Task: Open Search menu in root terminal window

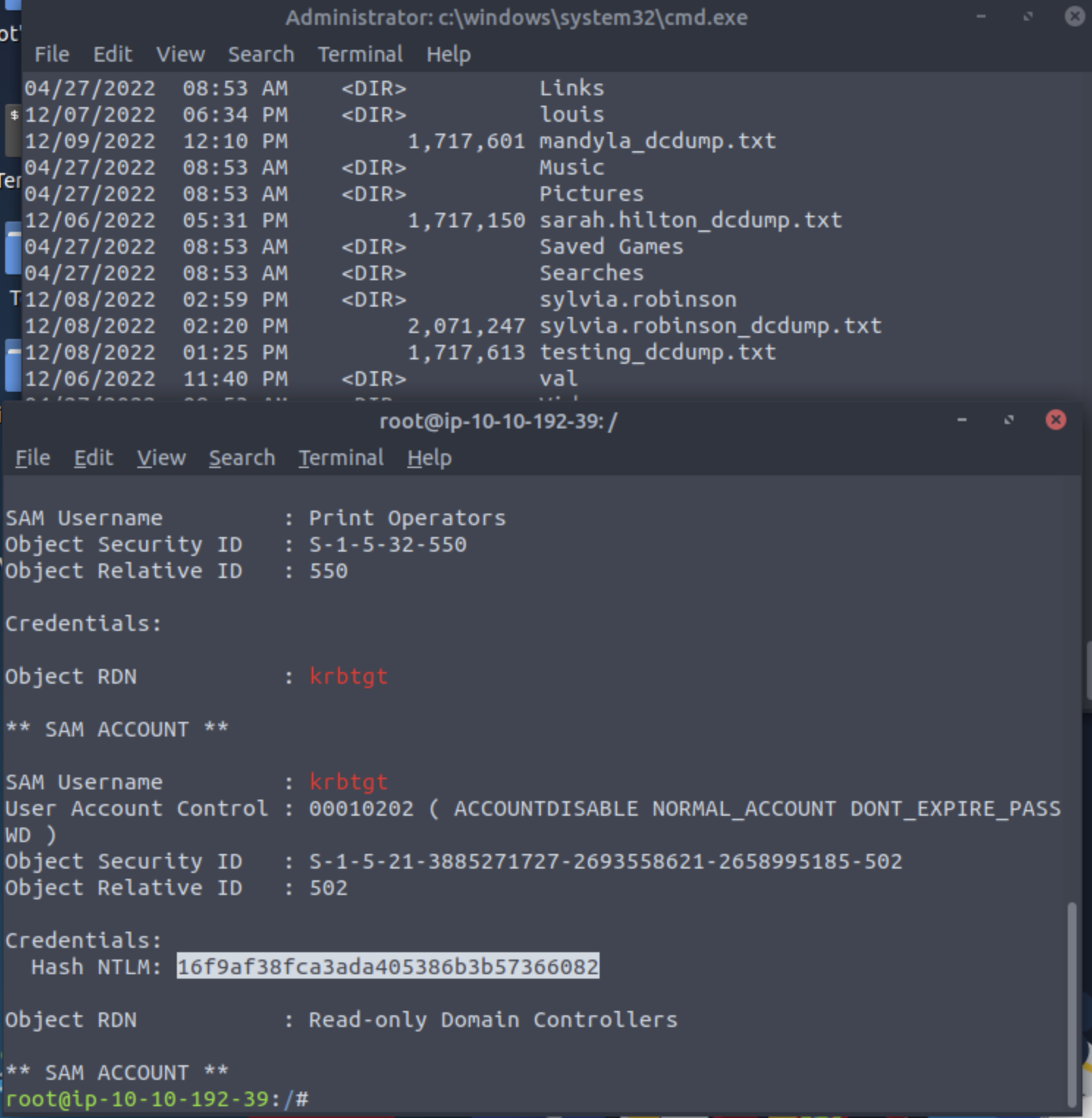Action: (x=241, y=458)
